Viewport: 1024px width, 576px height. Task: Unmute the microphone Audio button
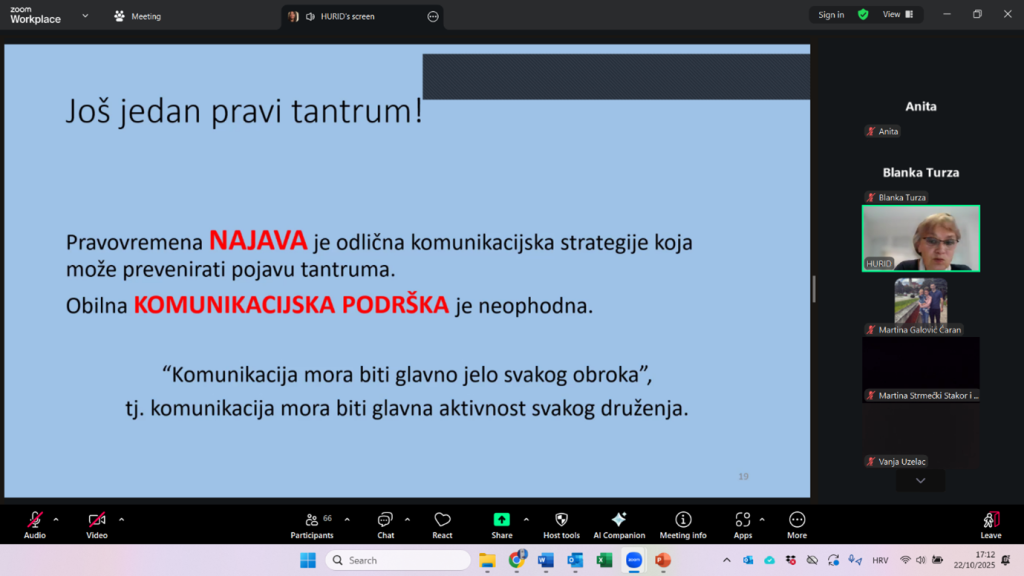(x=35, y=524)
